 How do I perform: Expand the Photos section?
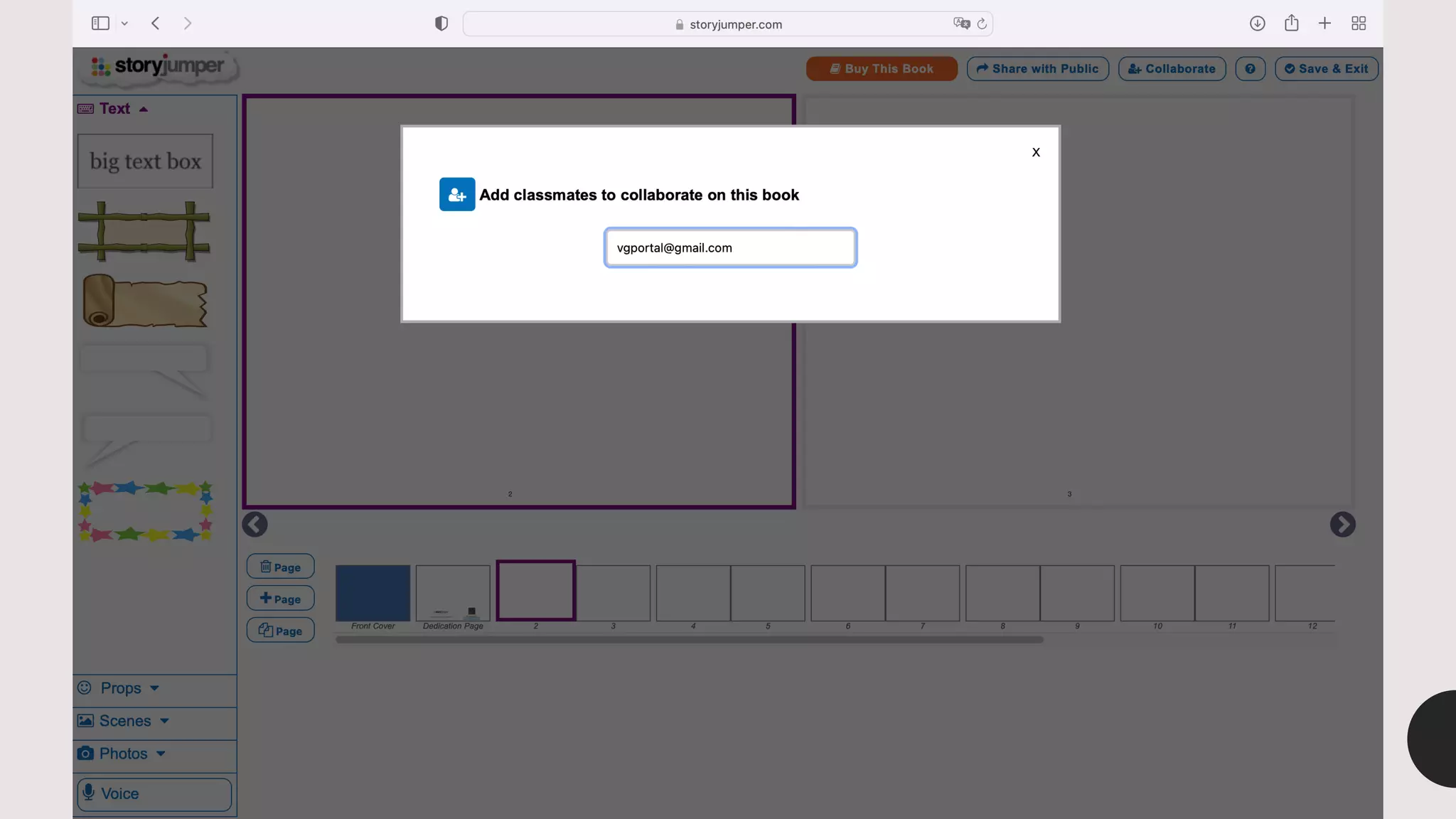(x=124, y=754)
